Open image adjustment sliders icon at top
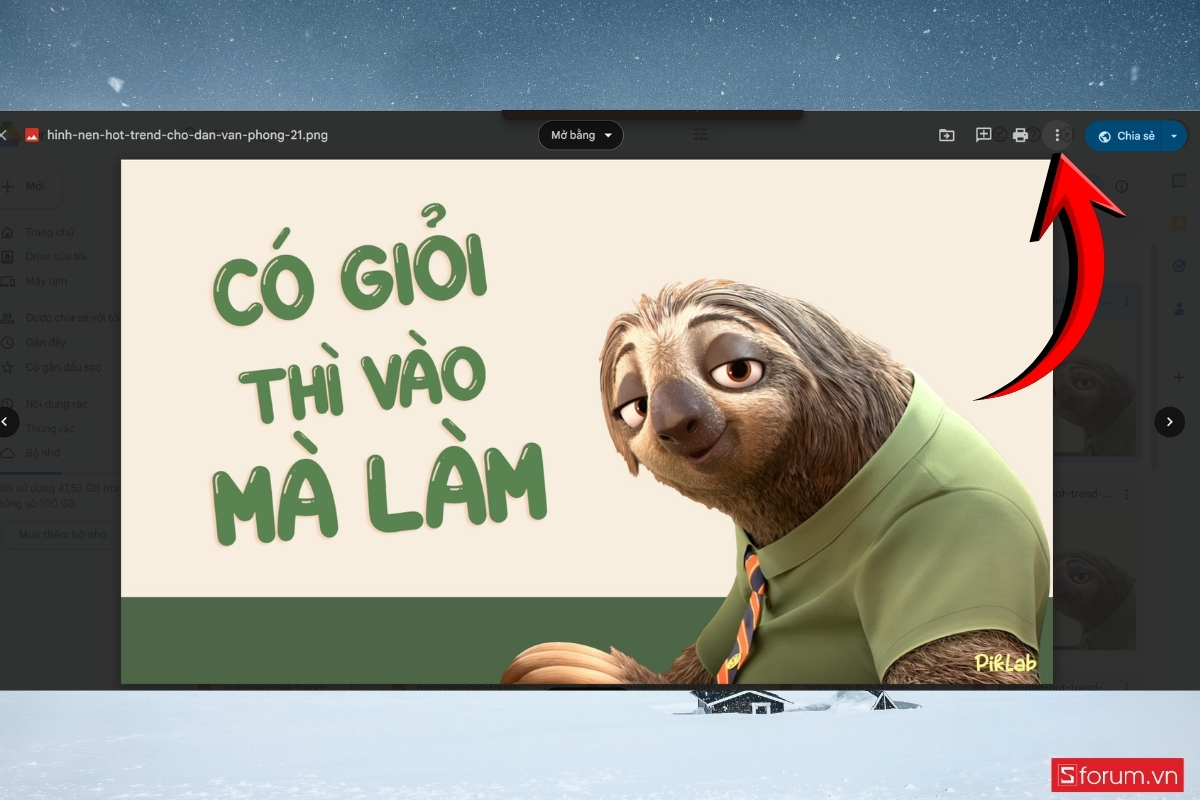This screenshot has height=800, width=1200. (x=700, y=134)
